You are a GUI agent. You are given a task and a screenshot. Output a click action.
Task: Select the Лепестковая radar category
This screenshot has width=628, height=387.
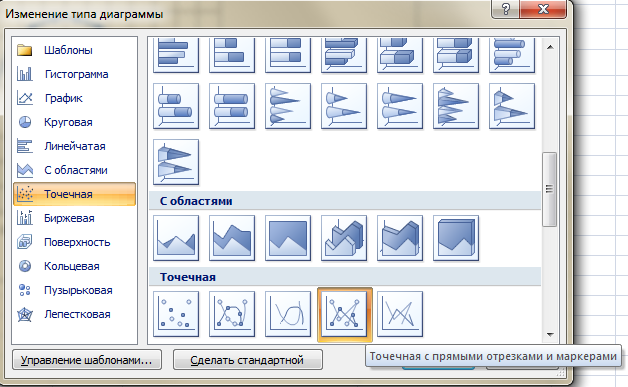pos(74,314)
